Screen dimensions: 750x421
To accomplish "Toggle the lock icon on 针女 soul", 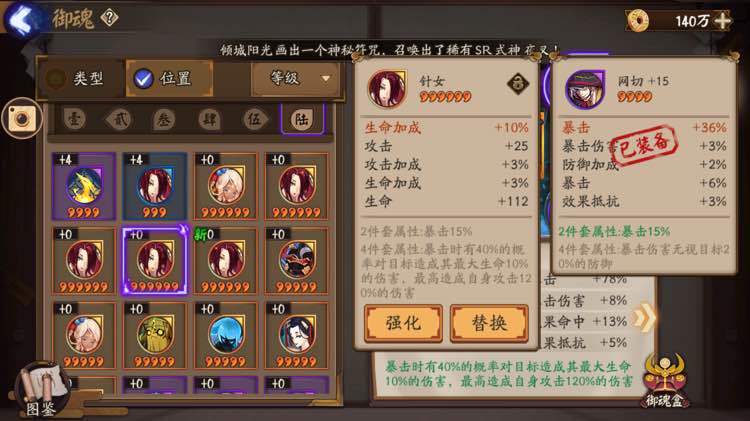I will coord(517,84).
